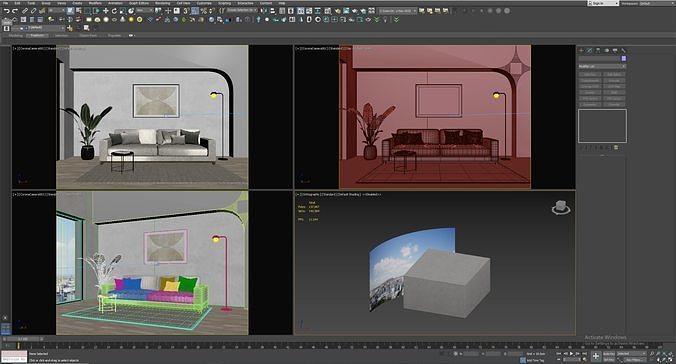Expand the Modifier List dropdown

tap(602, 66)
